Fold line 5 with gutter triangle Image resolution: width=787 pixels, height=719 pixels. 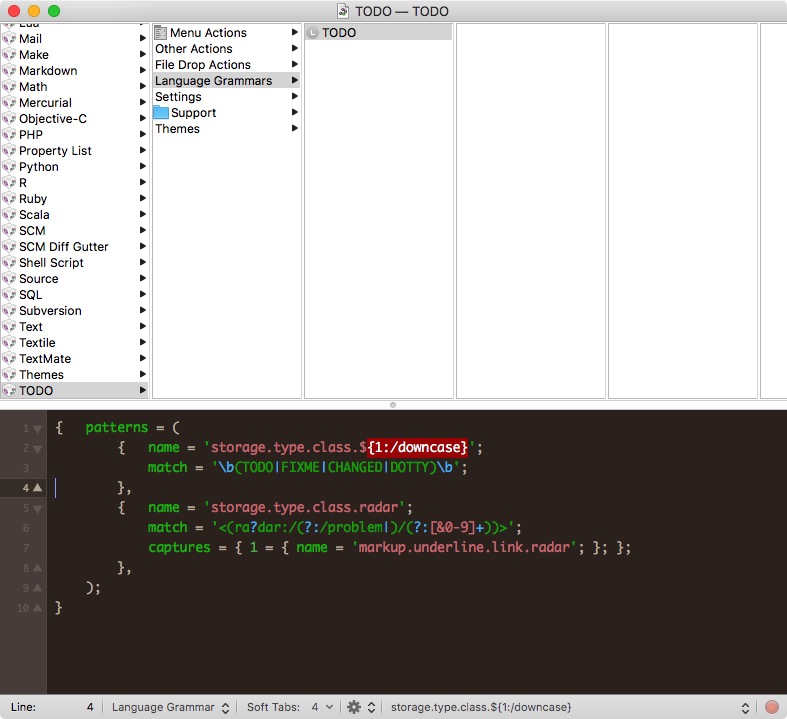coord(38,509)
